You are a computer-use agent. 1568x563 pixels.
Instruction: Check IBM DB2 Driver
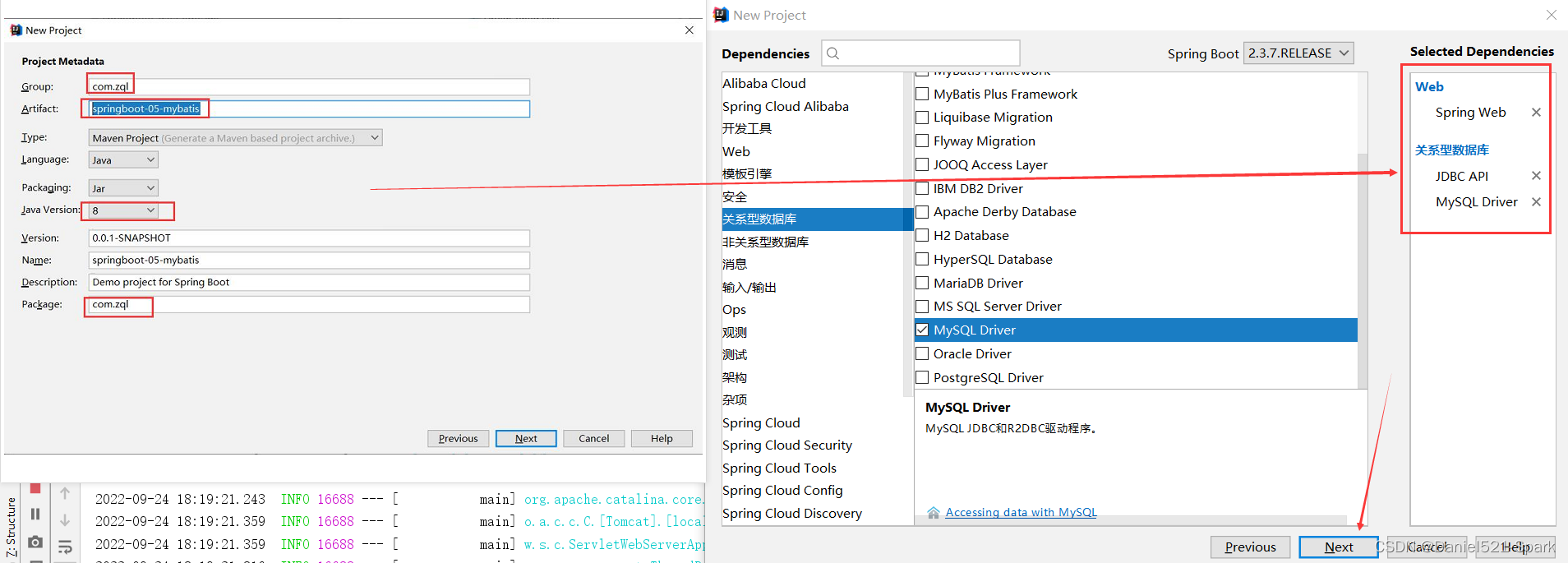coord(922,188)
